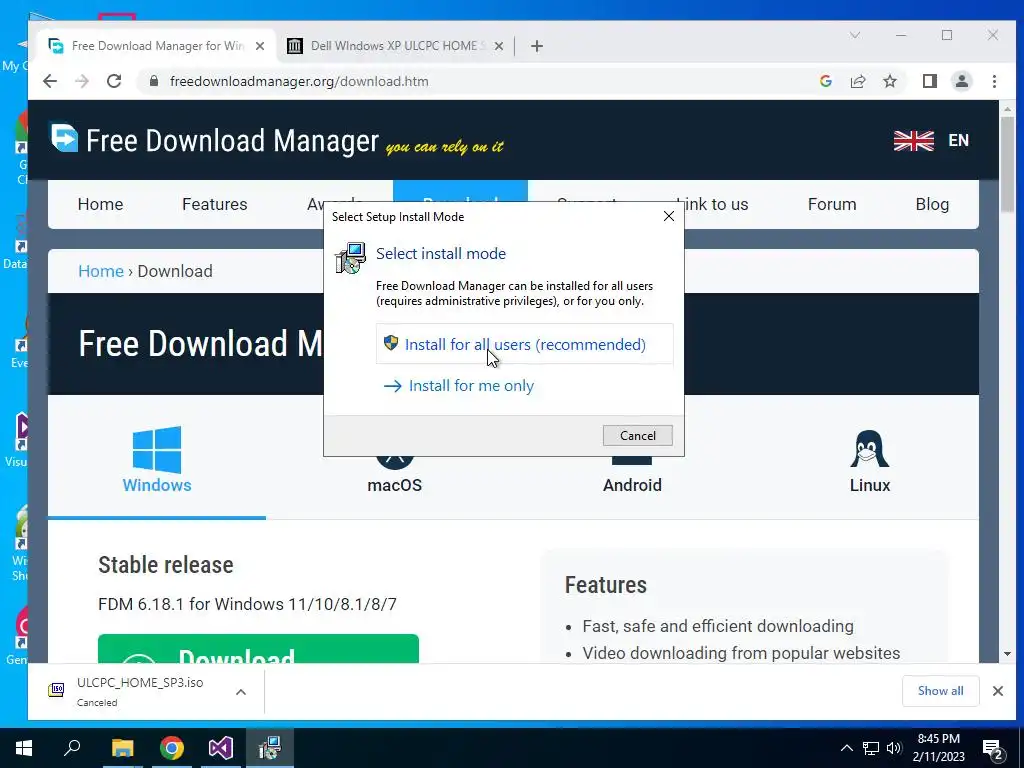Image resolution: width=1024 pixels, height=768 pixels.
Task: Select macOS platform tab
Action: point(394,485)
